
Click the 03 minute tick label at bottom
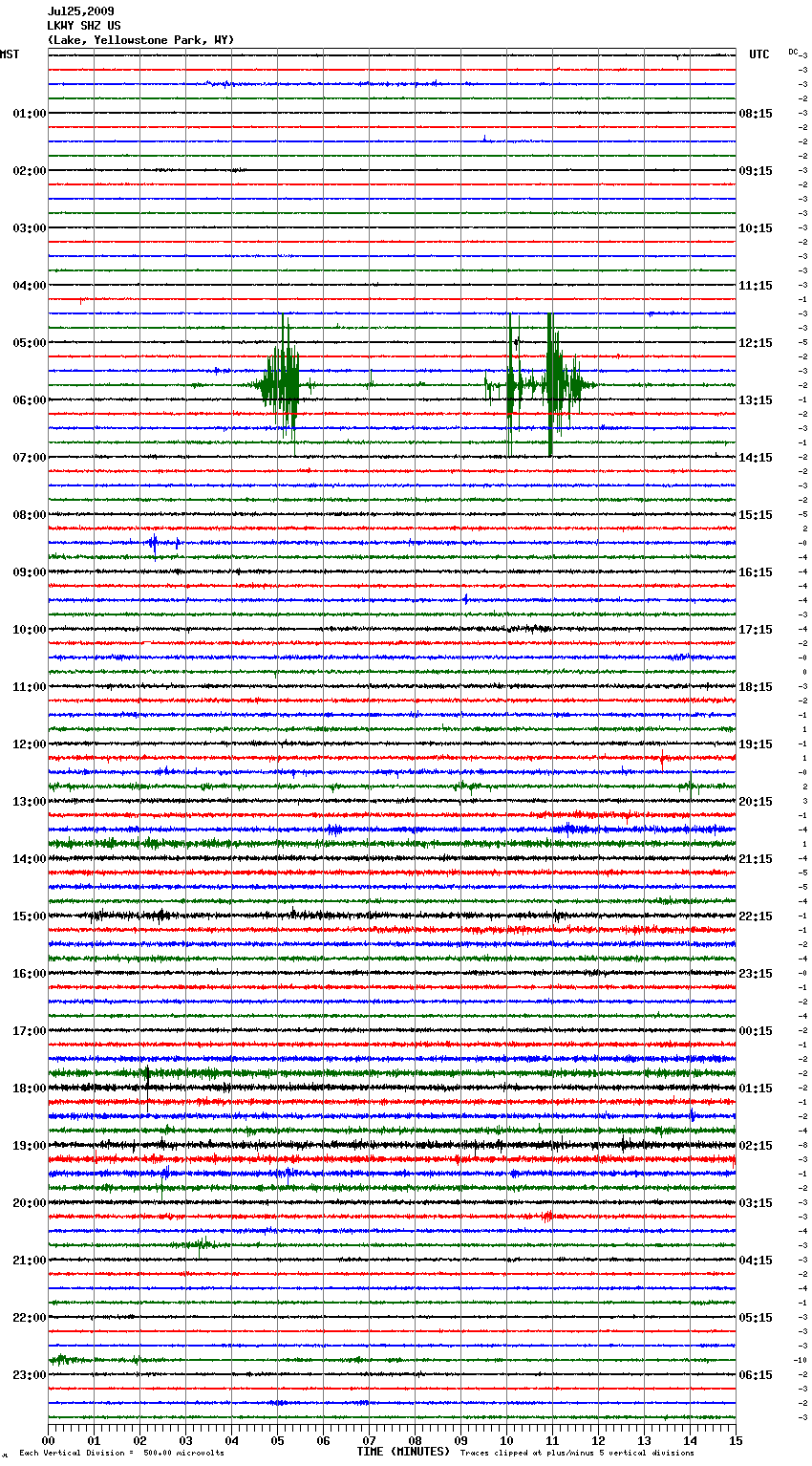(x=186, y=1440)
